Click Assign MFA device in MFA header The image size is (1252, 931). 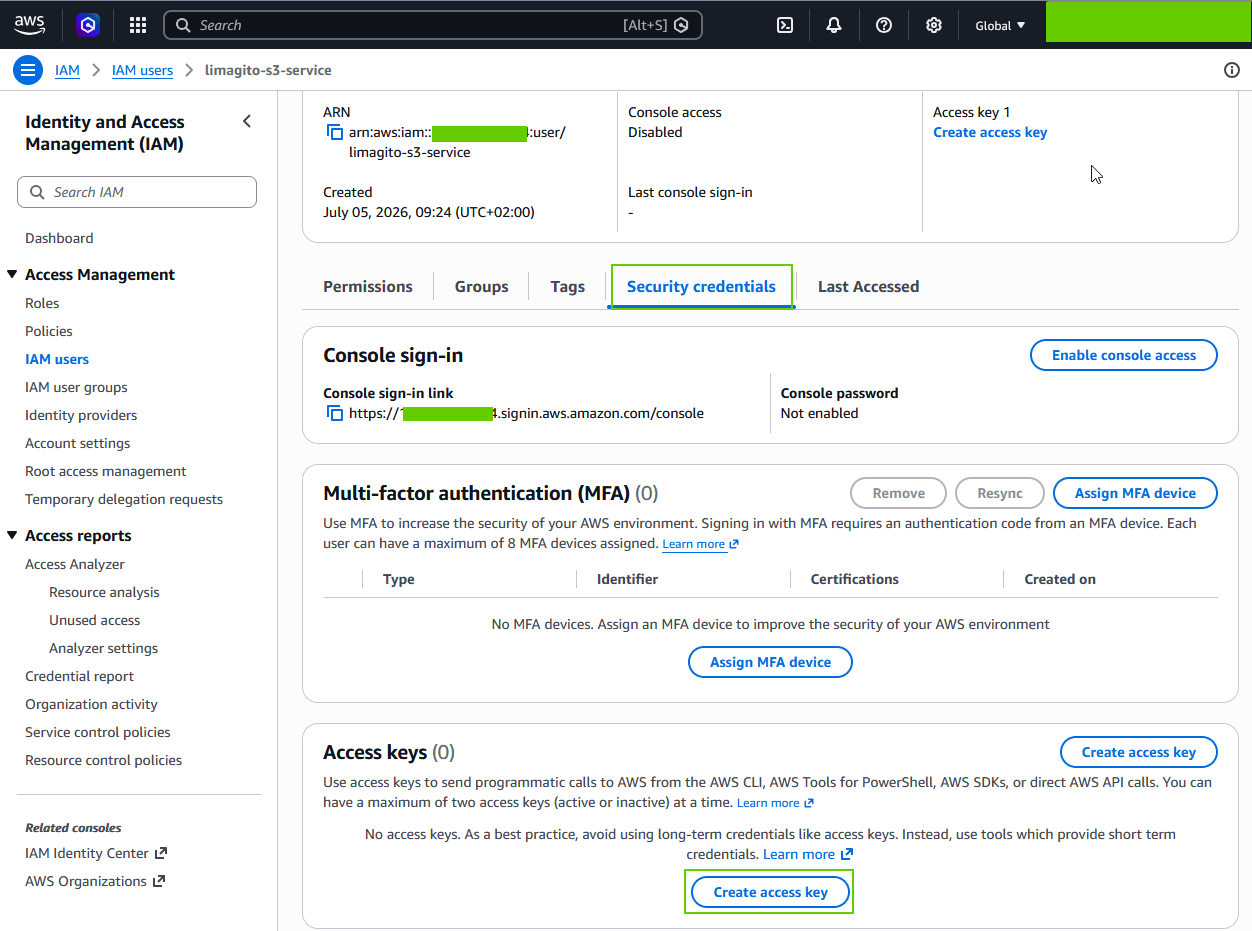point(1135,493)
